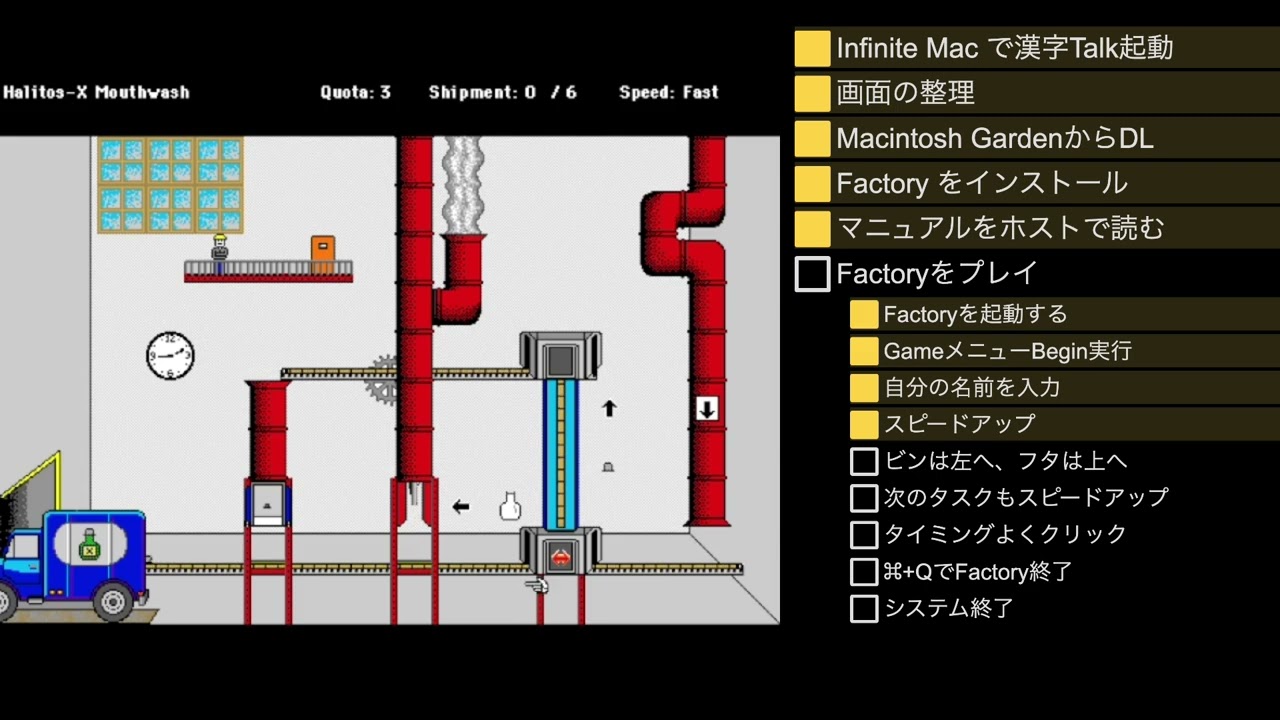Click the Infinite Mac で漢字Talk起動 item
The height and width of the screenshot is (720, 1280).
pyautogui.click(x=1036, y=48)
